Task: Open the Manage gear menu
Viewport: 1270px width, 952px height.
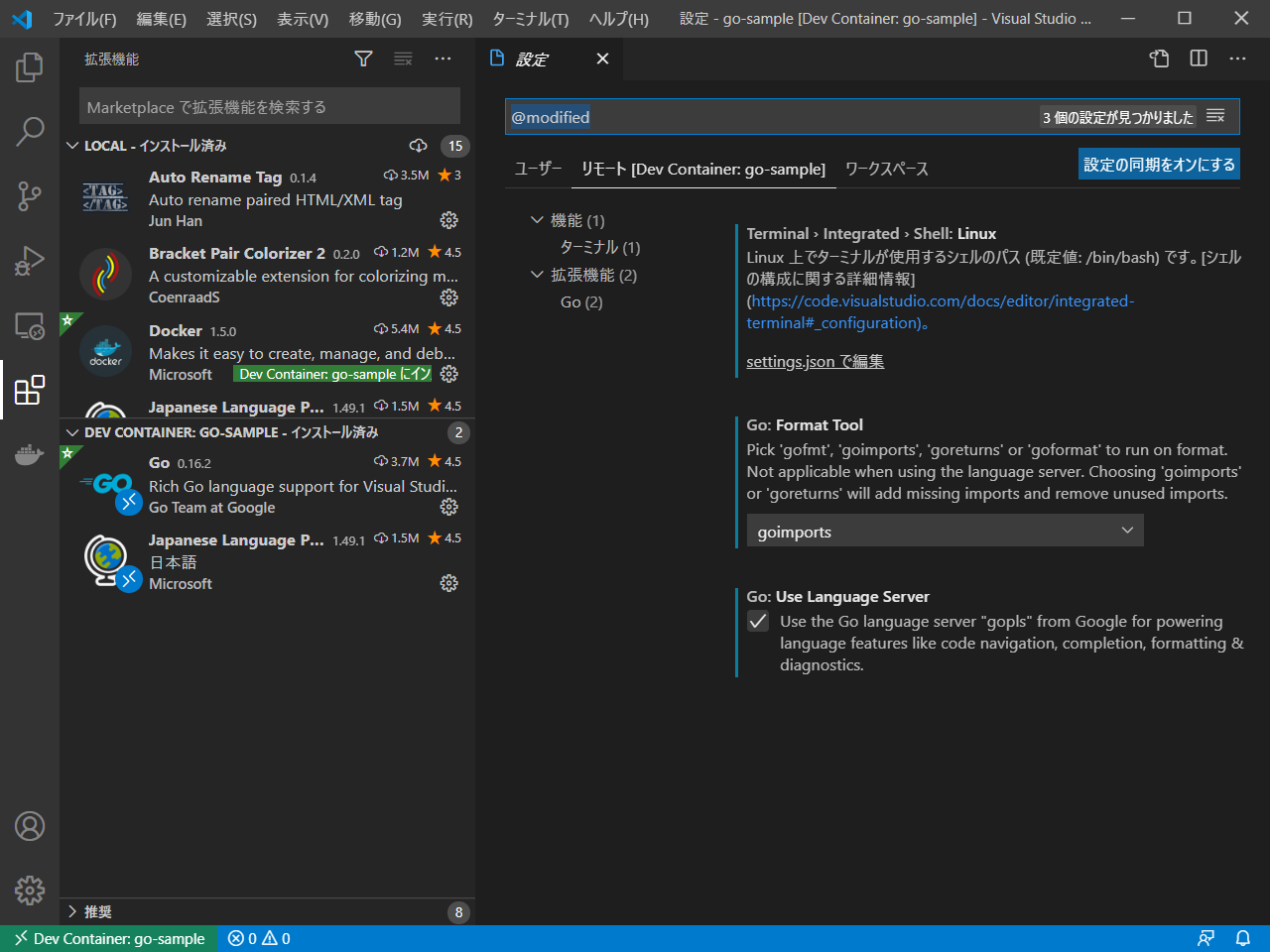Action: [29, 891]
